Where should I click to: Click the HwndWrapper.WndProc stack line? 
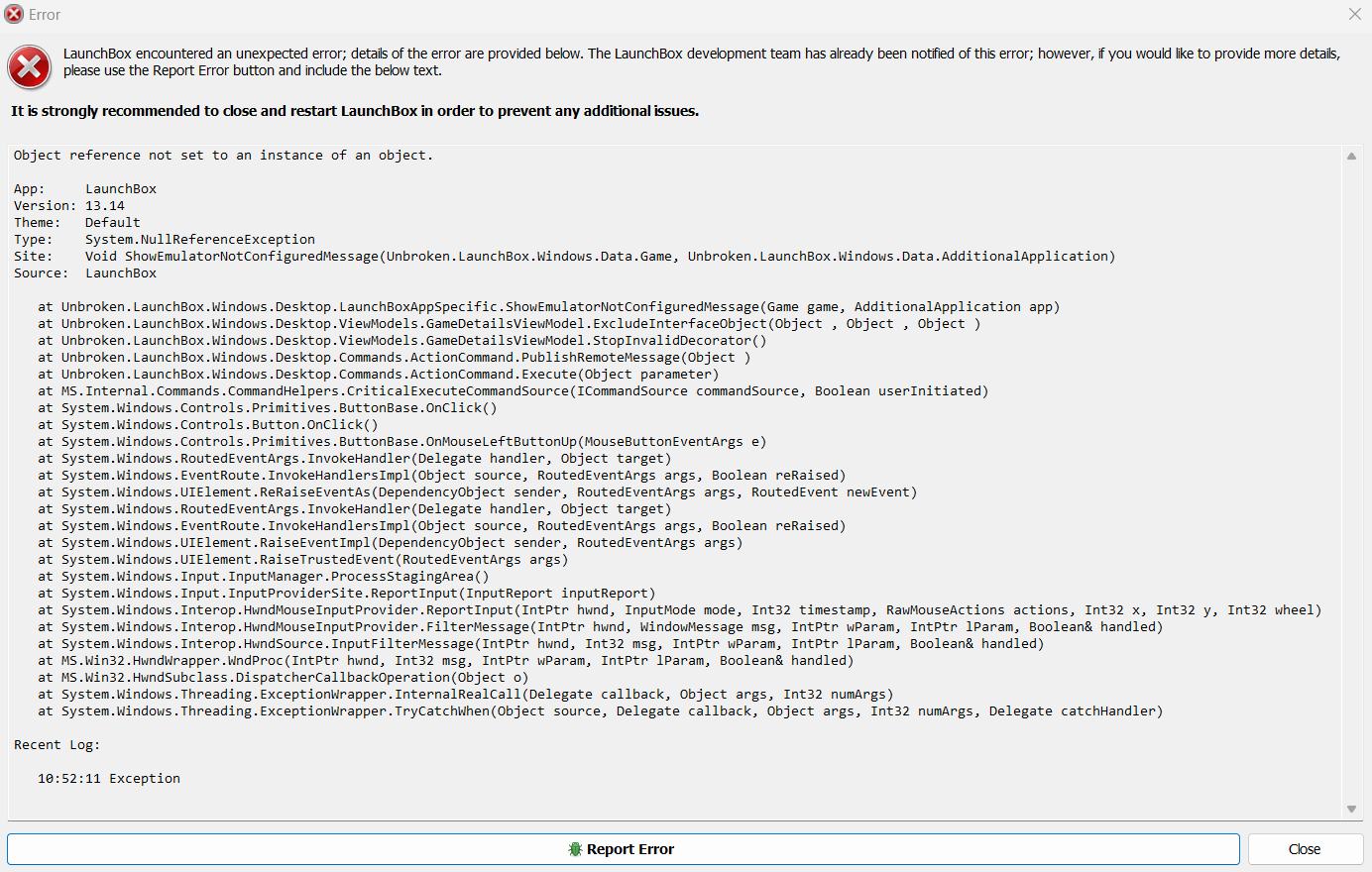pyautogui.click(x=446, y=661)
